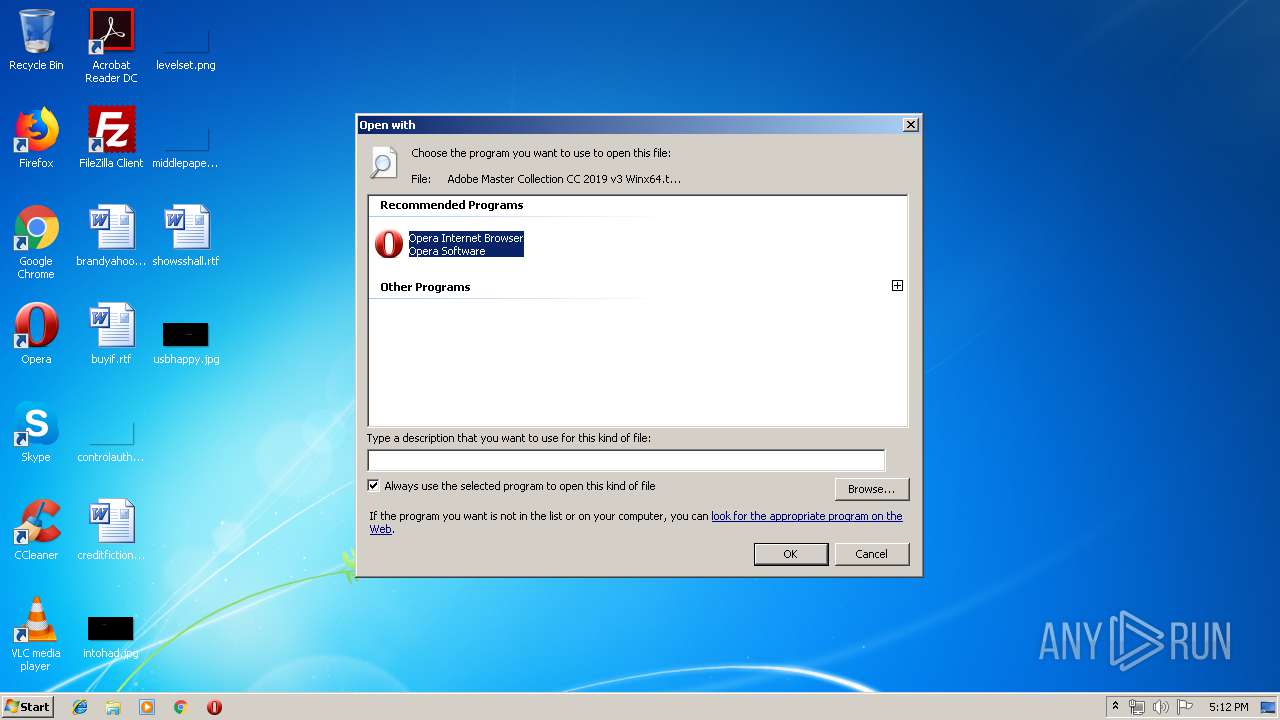The image size is (1280, 720).
Task: Select Opera Internet Browser in the program list
Action: click(449, 244)
